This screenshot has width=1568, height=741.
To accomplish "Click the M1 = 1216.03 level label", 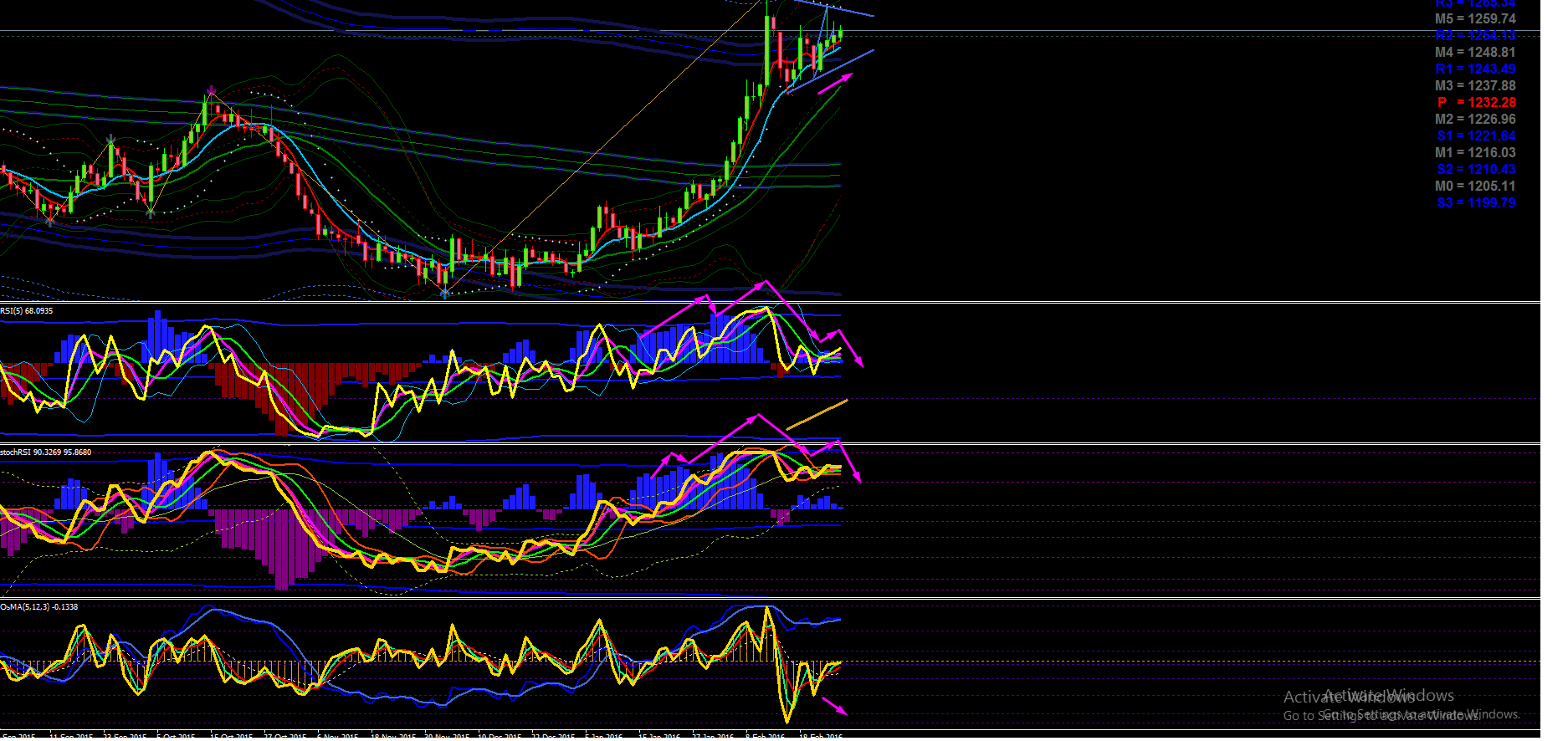I will coord(1475,152).
